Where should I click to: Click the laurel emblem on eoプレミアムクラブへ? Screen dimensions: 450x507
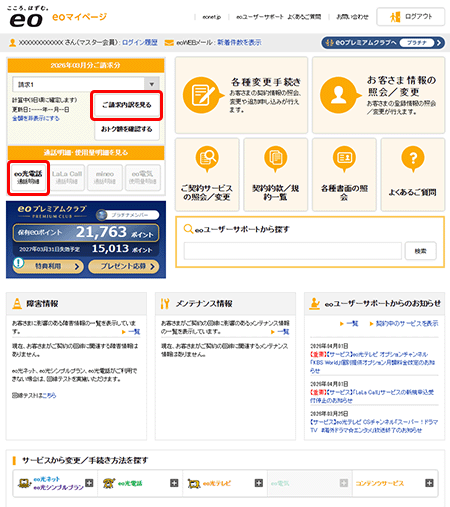tap(329, 43)
